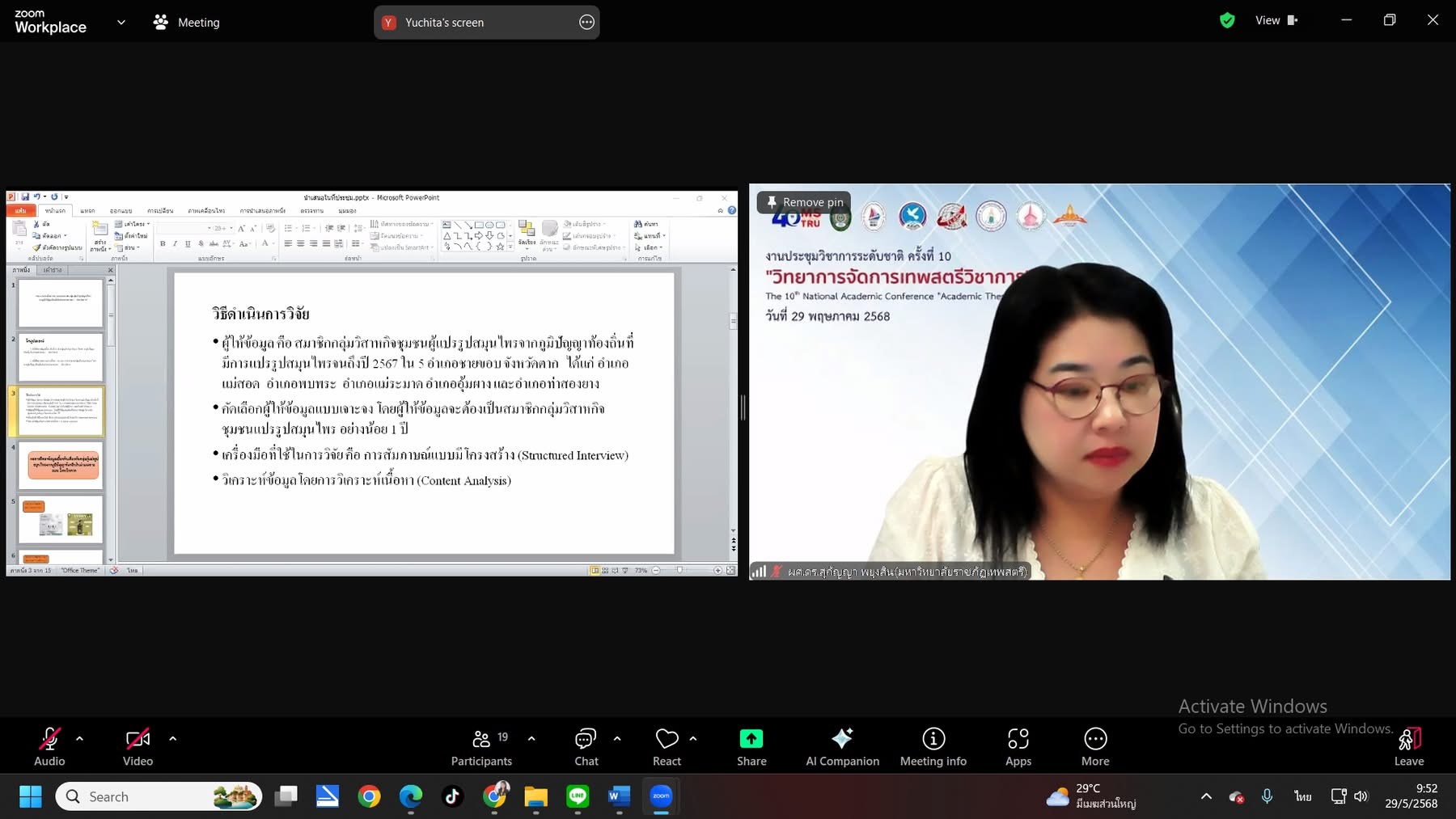Viewport: 1456px width, 819px height.
Task: Remove pin from speaker video
Action: pyautogui.click(x=804, y=202)
